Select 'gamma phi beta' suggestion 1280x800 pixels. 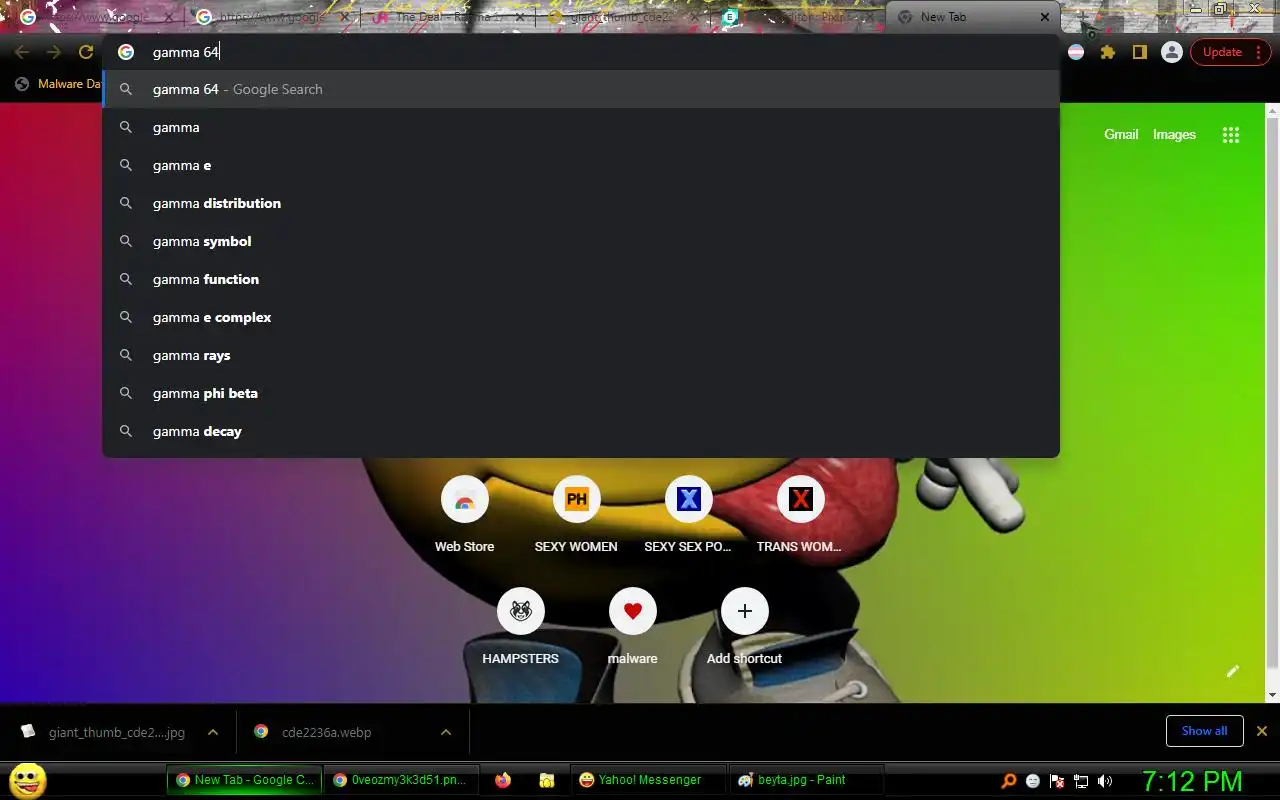point(581,393)
